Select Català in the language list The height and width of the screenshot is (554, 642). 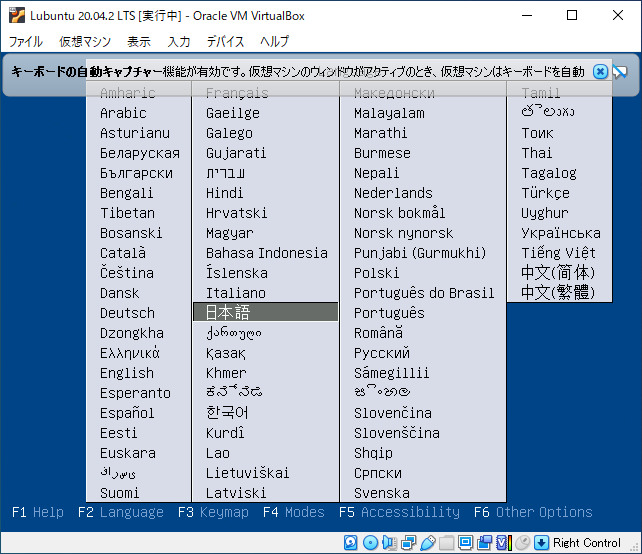pyautogui.click(x=123, y=252)
